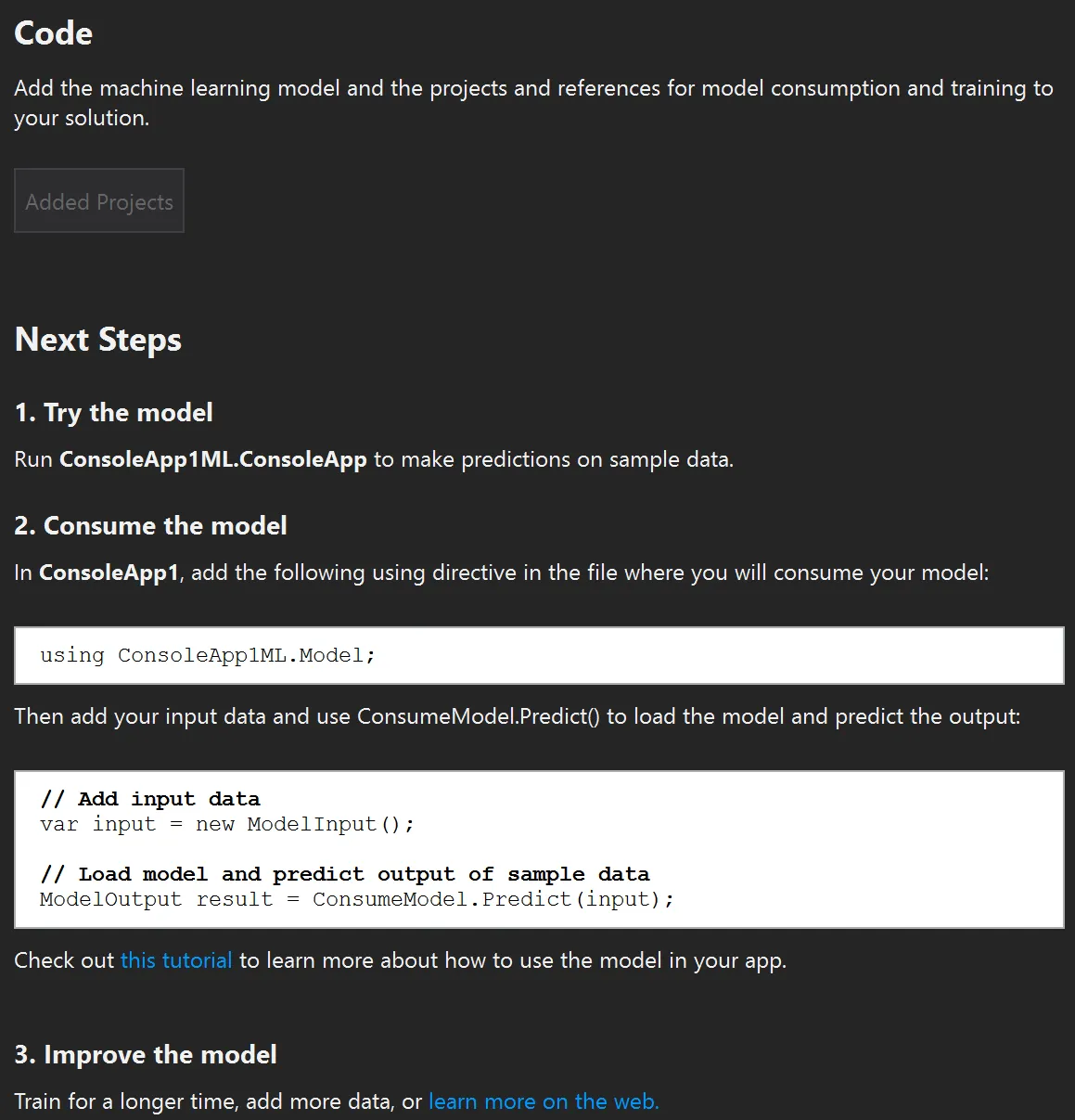Screen dimensions: 1075x1120
Task: Click the 'using ConsoleApp1ML.Model;' code box
Action: coord(539,655)
